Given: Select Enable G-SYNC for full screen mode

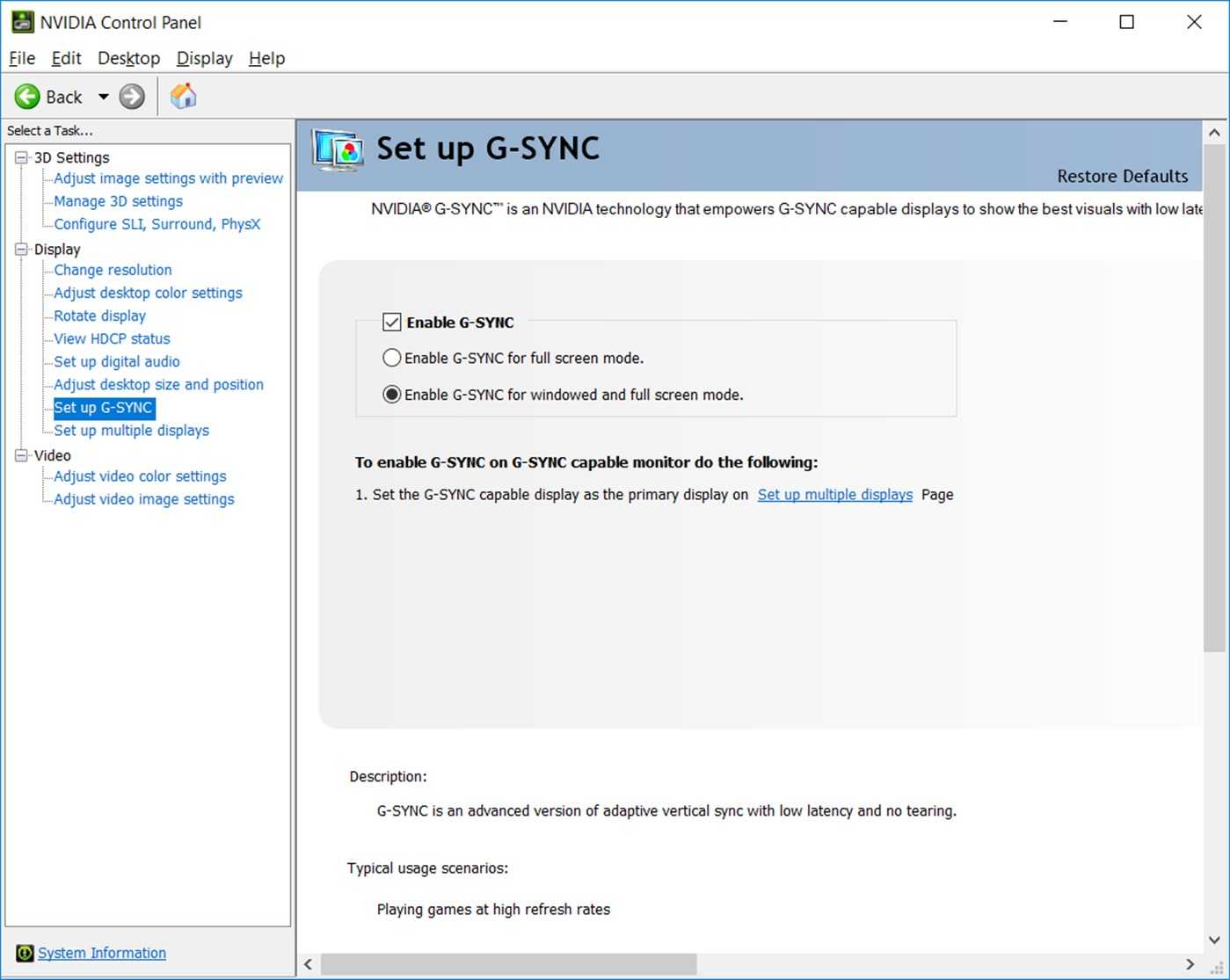Looking at the screenshot, I should (x=391, y=358).
